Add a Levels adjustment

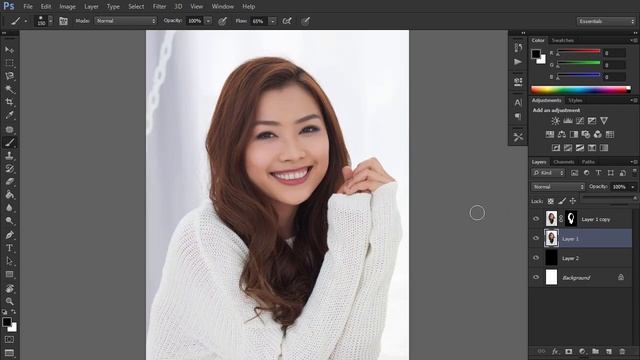(x=568, y=121)
